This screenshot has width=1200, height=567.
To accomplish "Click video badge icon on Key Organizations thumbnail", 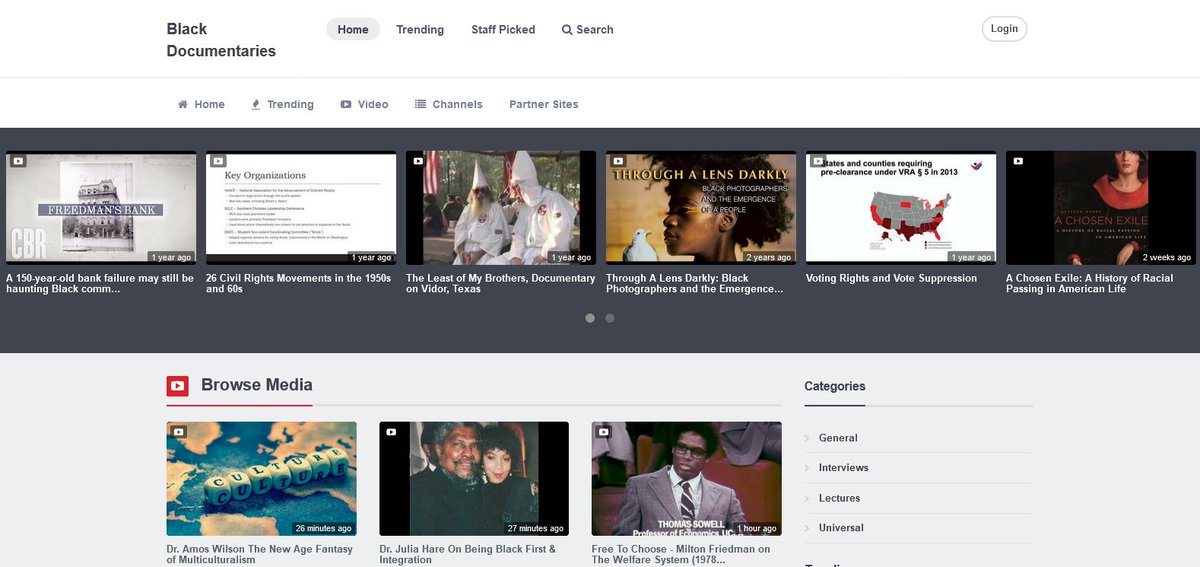I will pyautogui.click(x=218, y=161).
